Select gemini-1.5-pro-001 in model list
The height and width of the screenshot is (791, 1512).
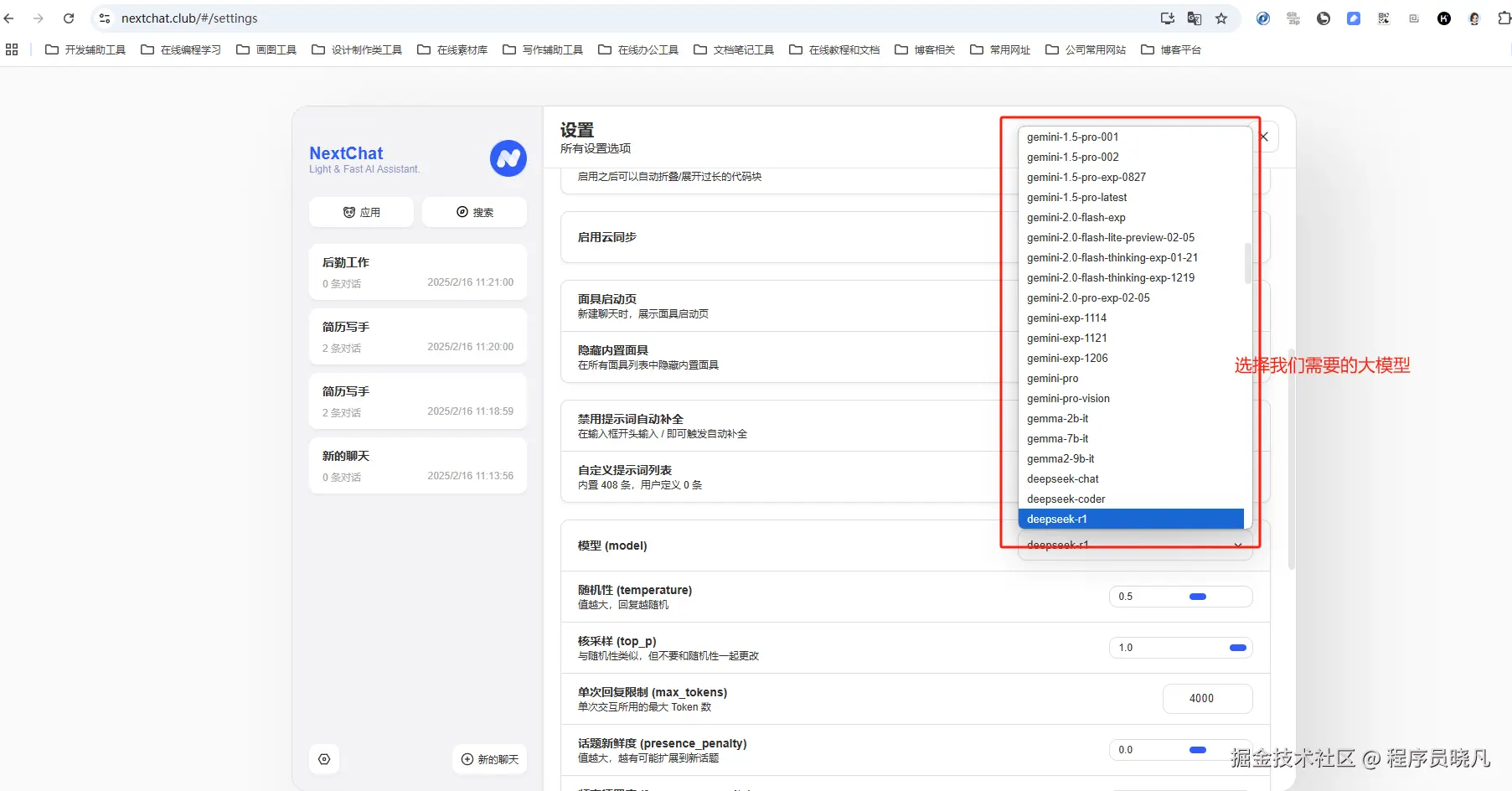click(1131, 137)
